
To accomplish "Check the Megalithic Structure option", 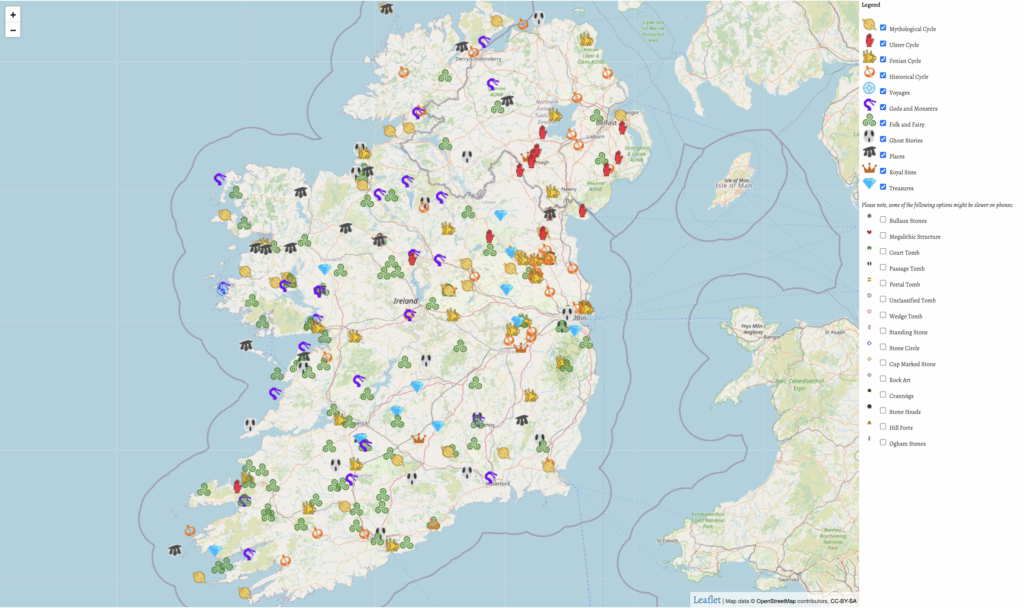I will point(883,235).
